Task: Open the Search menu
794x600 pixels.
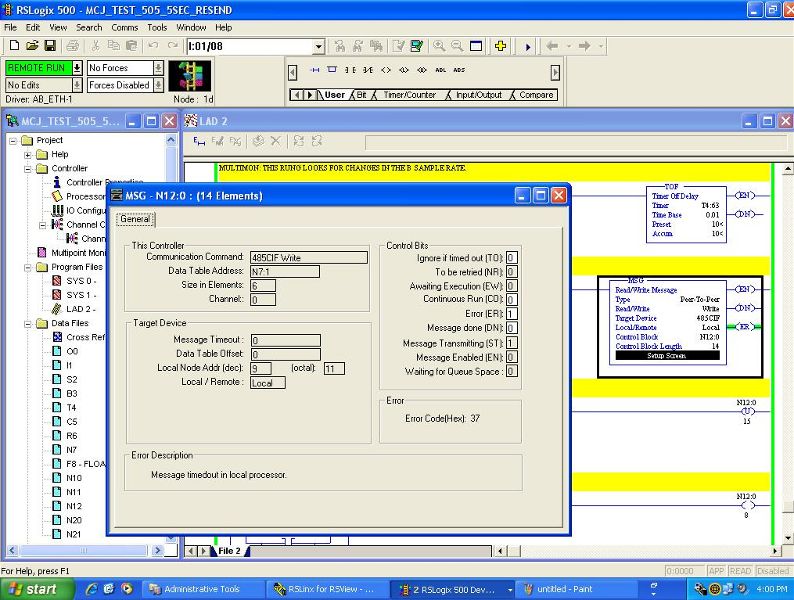Action: point(89,27)
